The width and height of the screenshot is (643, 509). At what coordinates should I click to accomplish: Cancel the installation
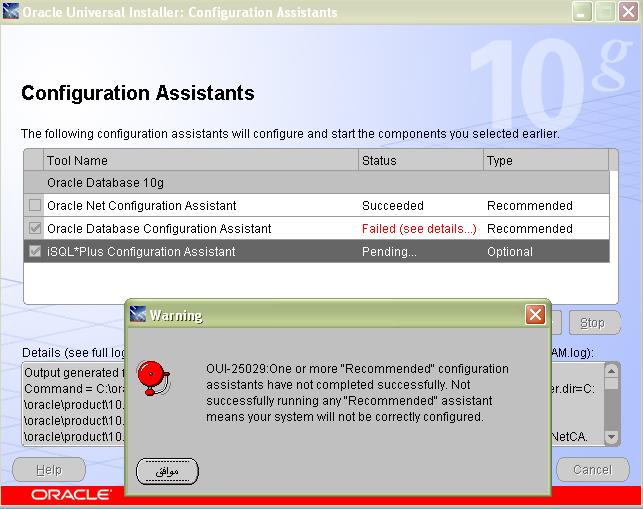click(592, 470)
